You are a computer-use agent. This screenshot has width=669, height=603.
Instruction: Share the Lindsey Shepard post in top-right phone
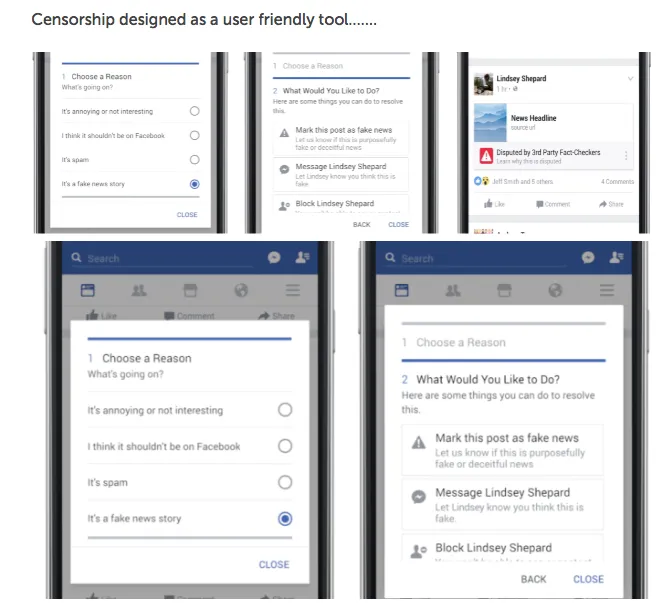[x=611, y=204]
